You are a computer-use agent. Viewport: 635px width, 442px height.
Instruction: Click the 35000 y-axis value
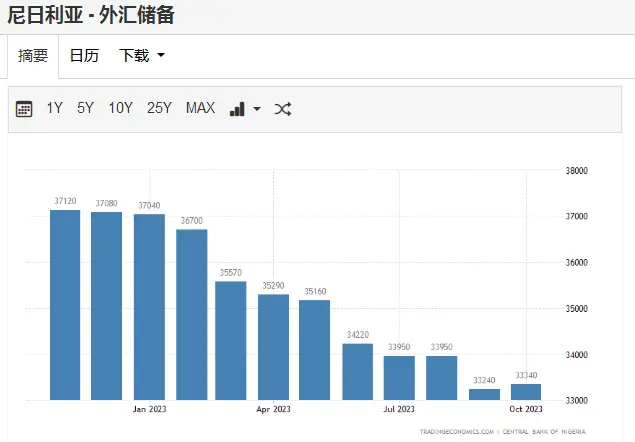(577, 309)
